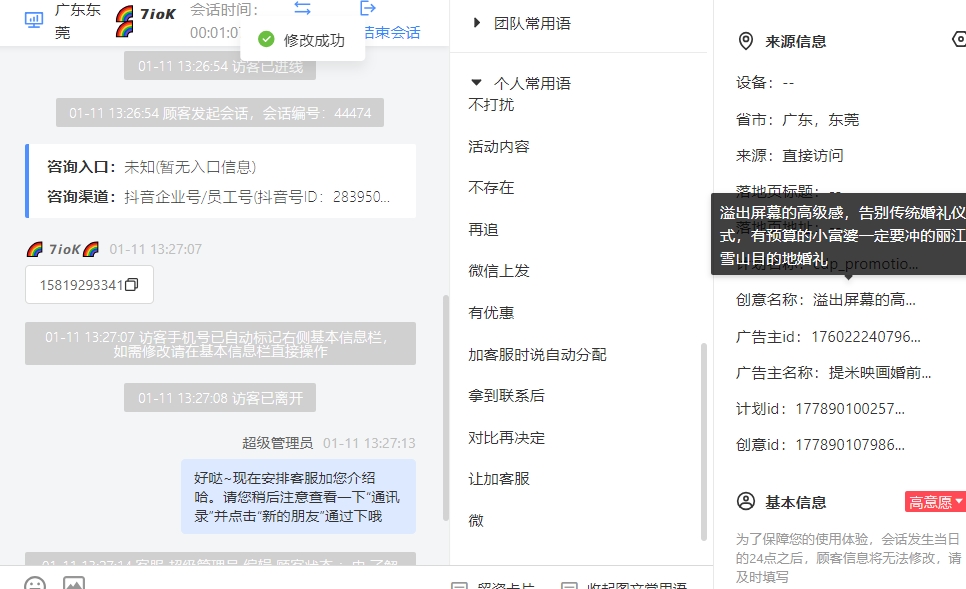Image resolution: width=966 pixels, height=589 pixels.
Task: Click the 超级管理员 sender name
Action: click(x=277, y=443)
